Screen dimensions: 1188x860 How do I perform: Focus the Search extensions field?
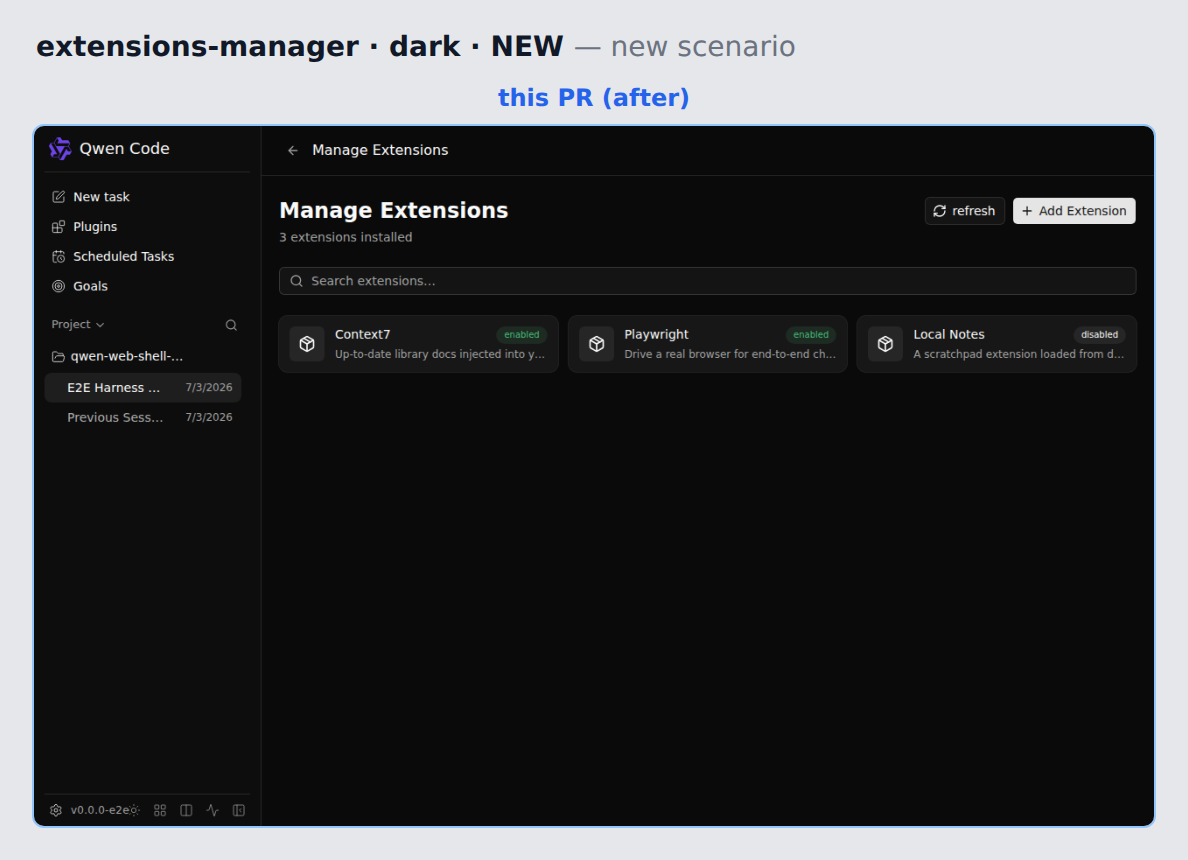707,281
